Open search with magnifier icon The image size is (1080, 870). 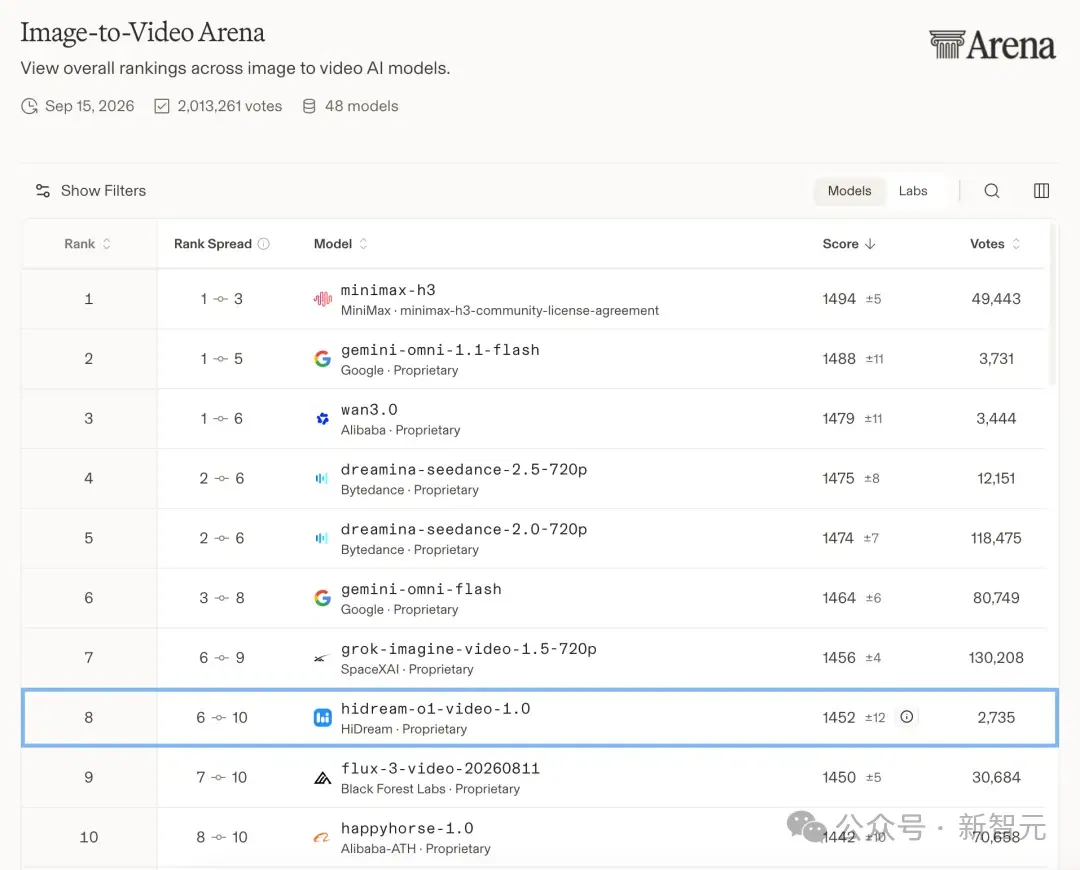pos(991,191)
